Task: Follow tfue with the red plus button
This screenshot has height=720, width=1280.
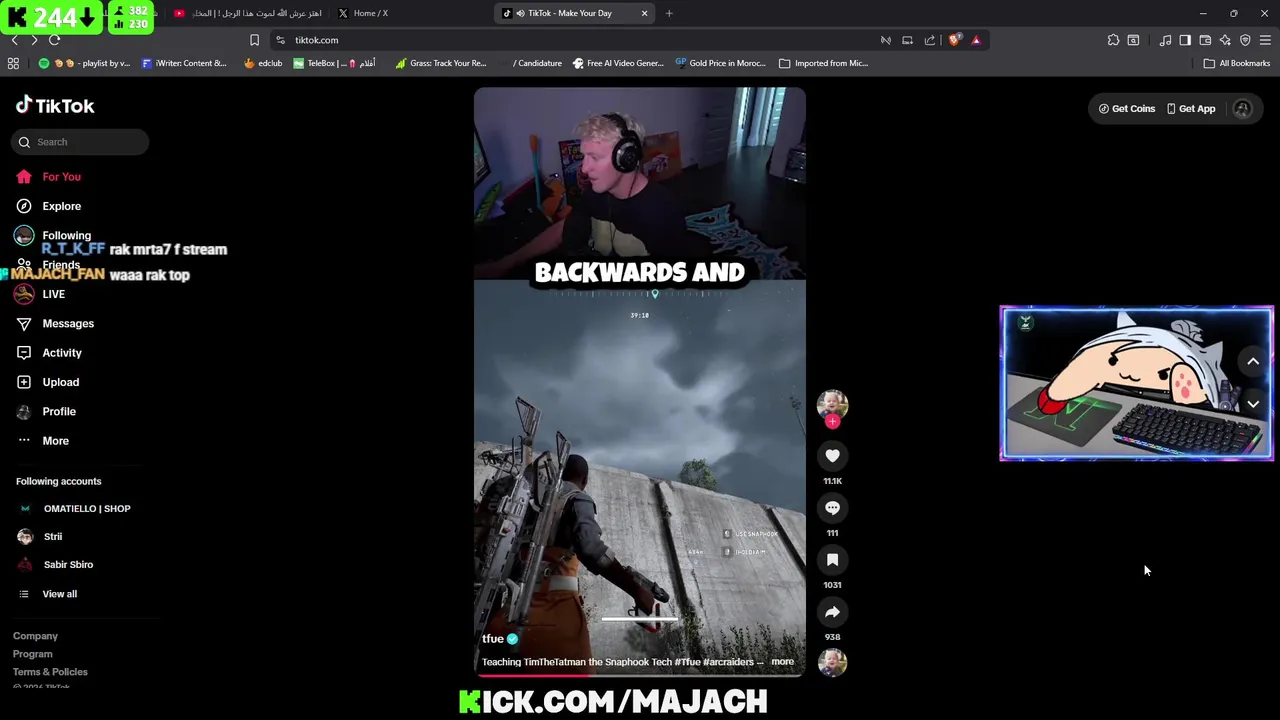Action: tap(832, 422)
